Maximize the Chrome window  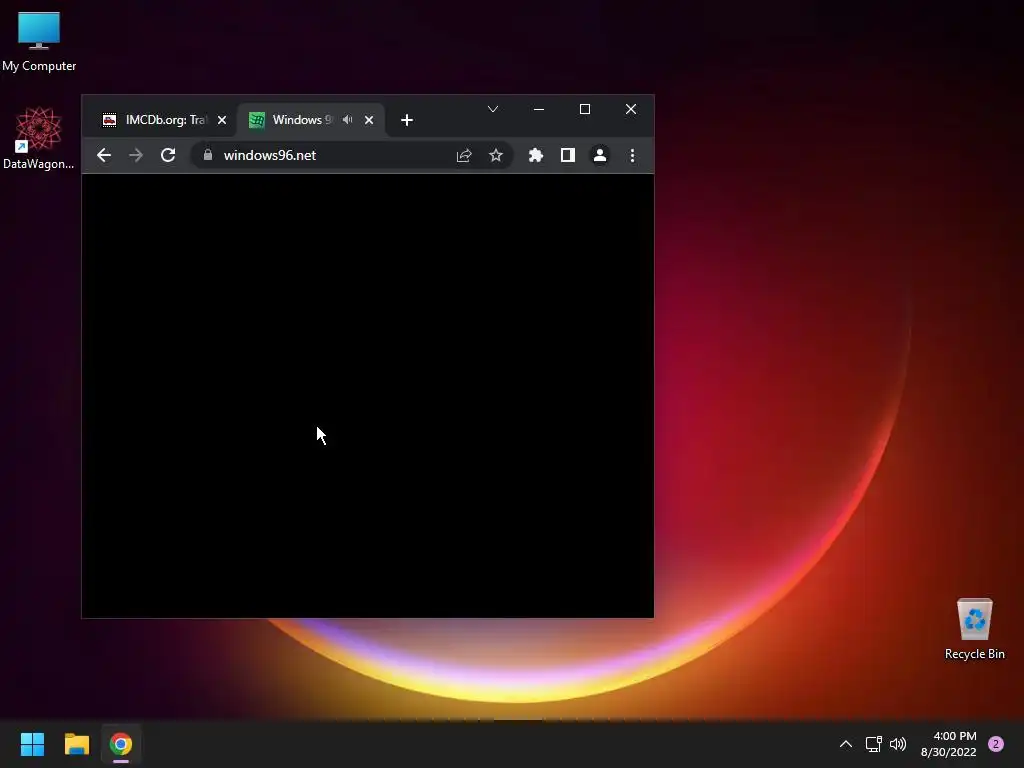pos(585,109)
